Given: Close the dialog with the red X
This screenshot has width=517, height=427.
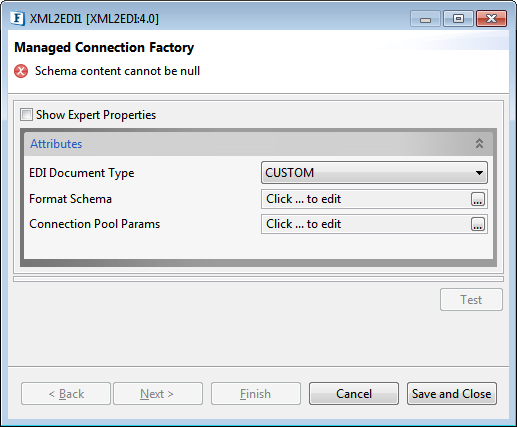Looking at the screenshot, I should coord(491,19).
